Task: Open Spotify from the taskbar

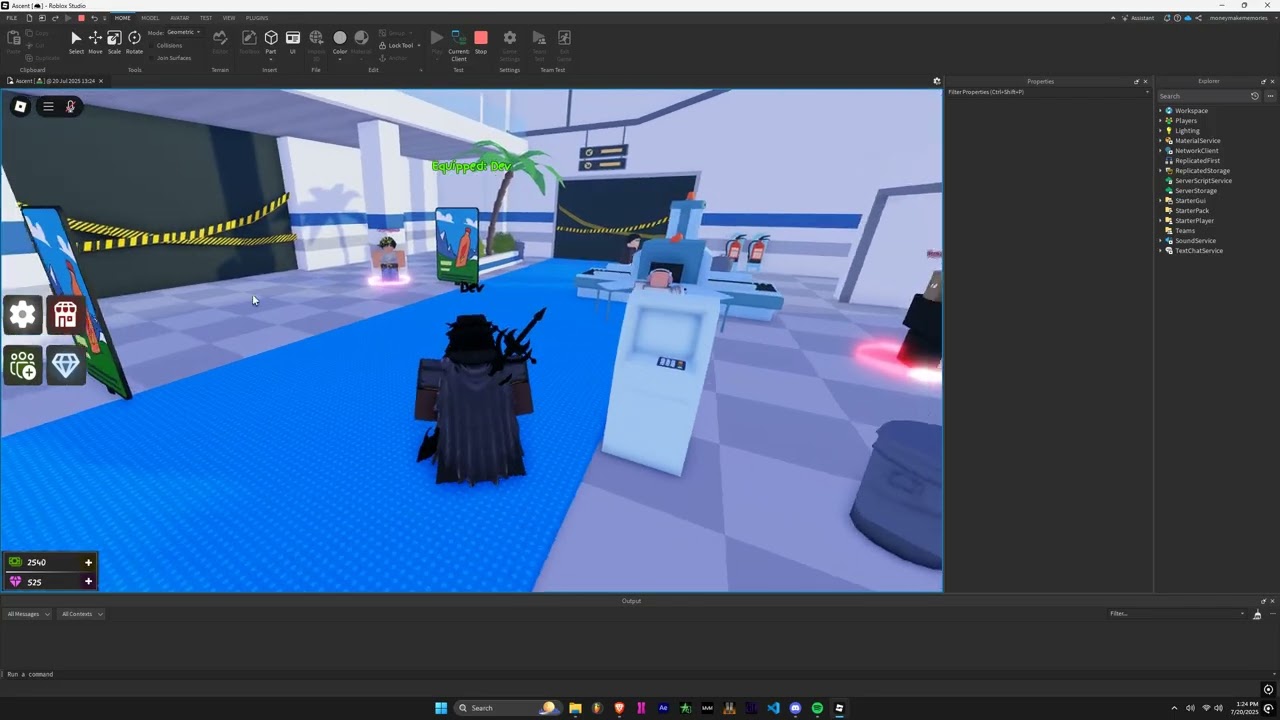Action: click(x=817, y=708)
